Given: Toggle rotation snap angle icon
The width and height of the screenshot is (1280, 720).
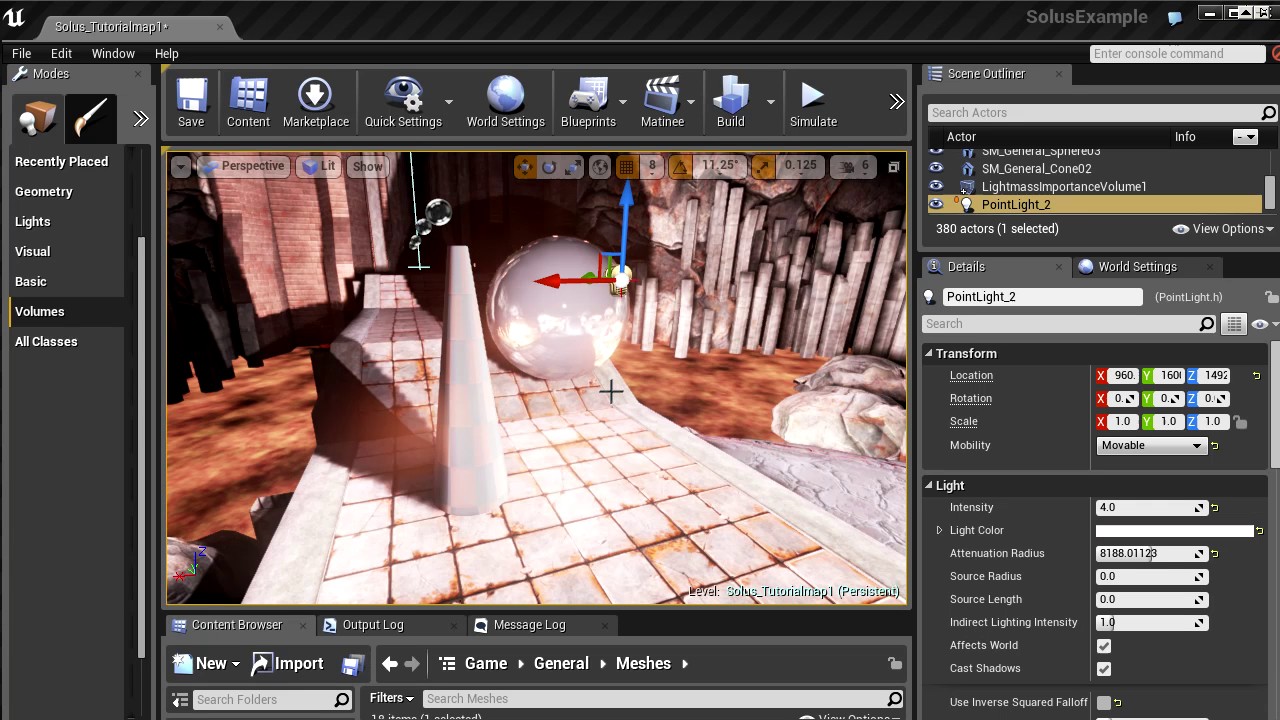Looking at the screenshot, I should pyautogui.click(x=680, y=167).
